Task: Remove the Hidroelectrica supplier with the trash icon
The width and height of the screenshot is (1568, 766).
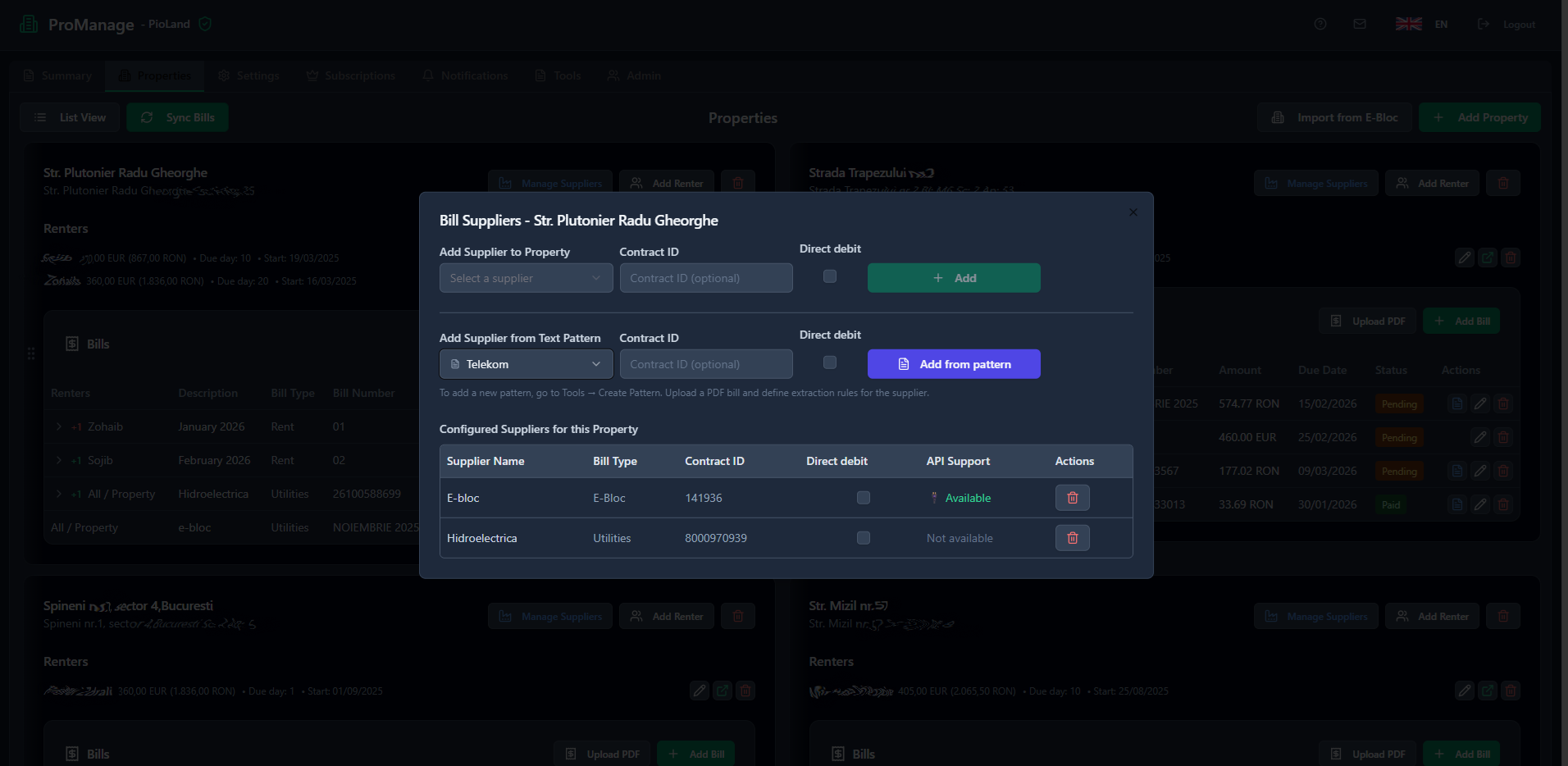Action: point(1072,537)
